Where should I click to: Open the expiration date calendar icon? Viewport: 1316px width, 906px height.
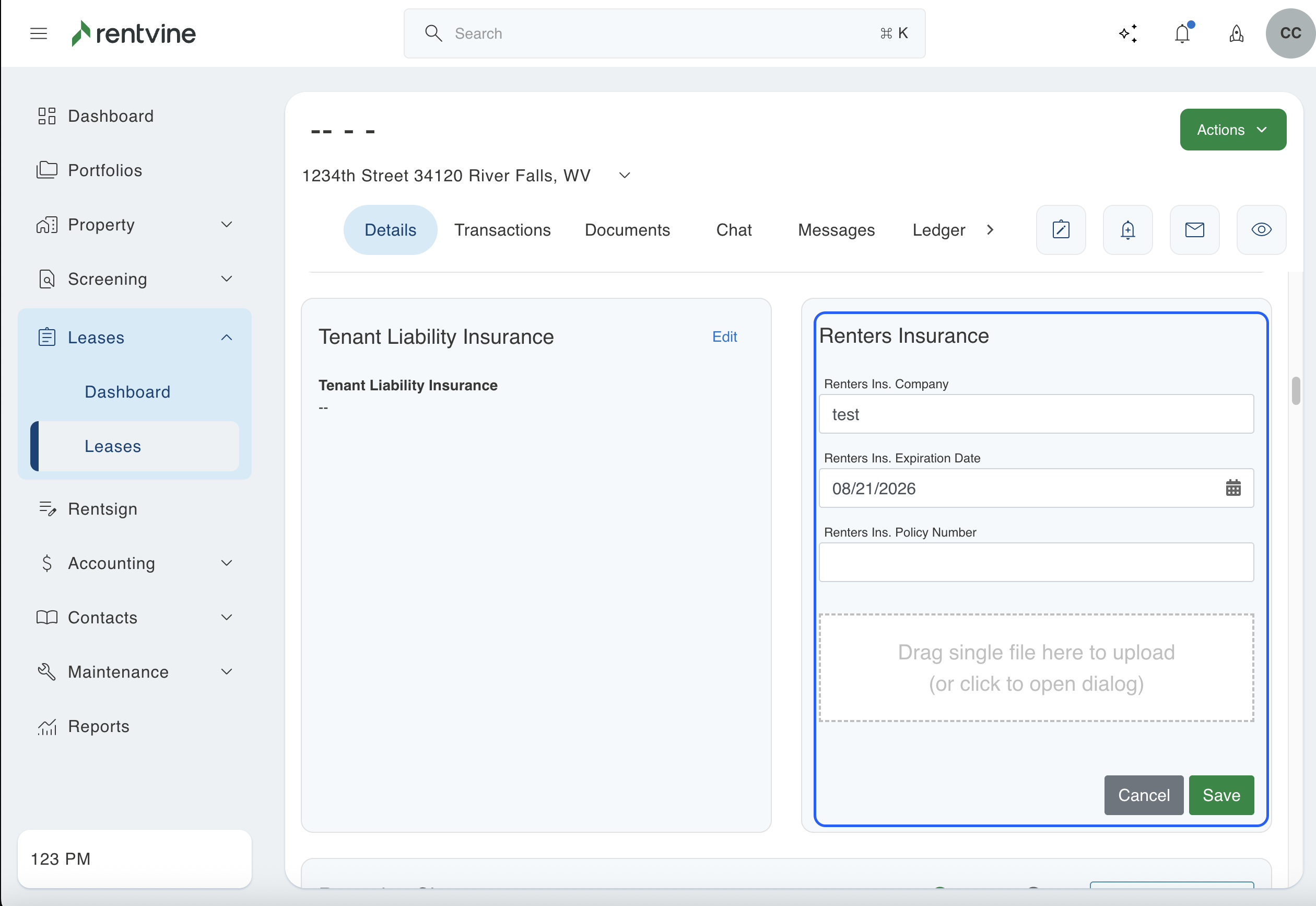pyautogui.click(x=1233, y=488)
